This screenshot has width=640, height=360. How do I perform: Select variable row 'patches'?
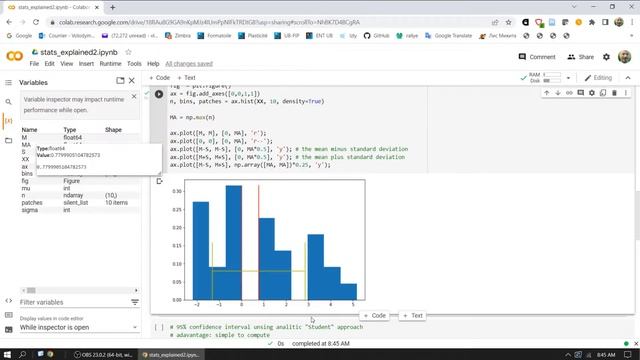[80, 203]
